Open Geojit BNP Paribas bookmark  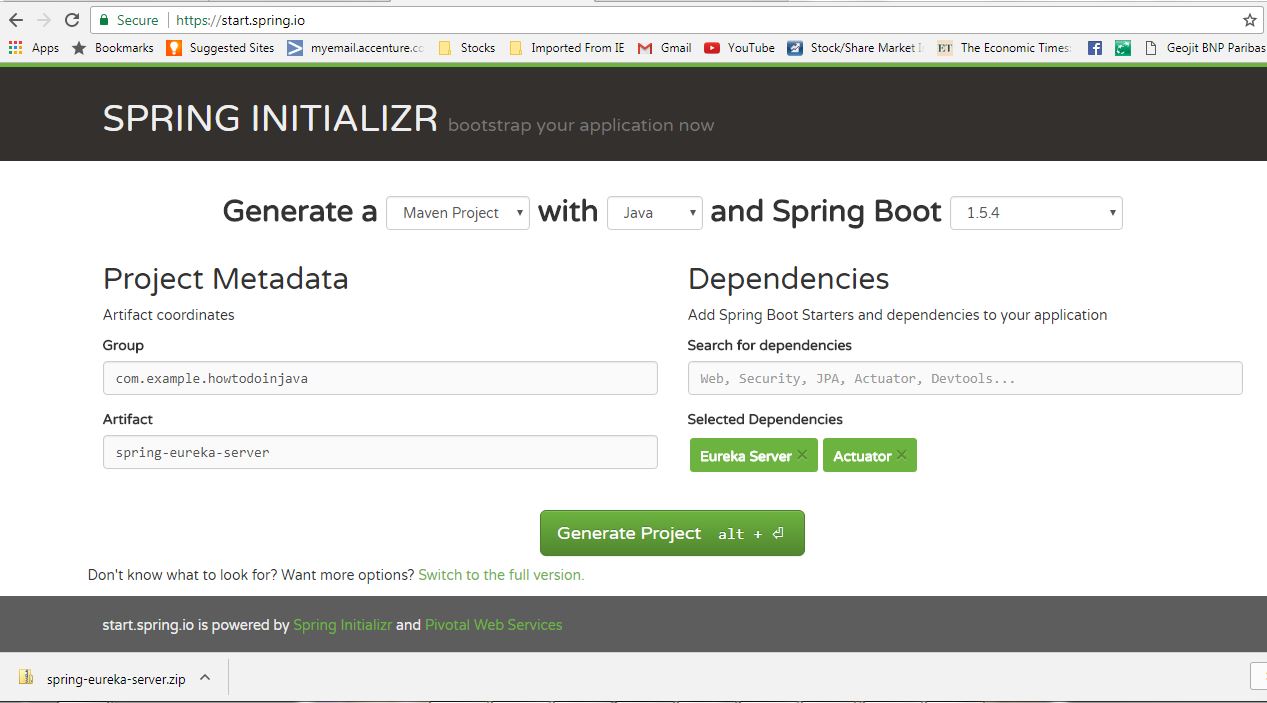click(1204, 48)
